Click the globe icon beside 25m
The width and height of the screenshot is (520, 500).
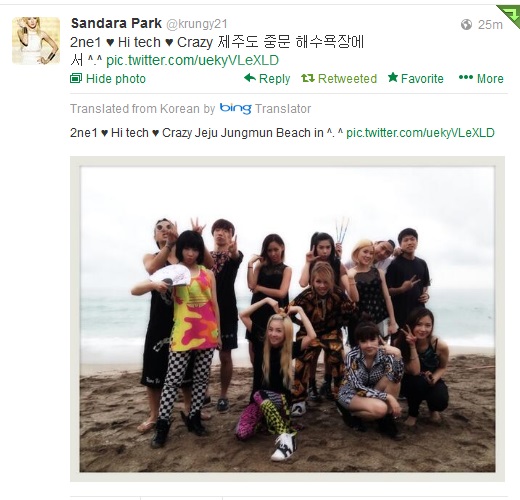coord(466,24)
